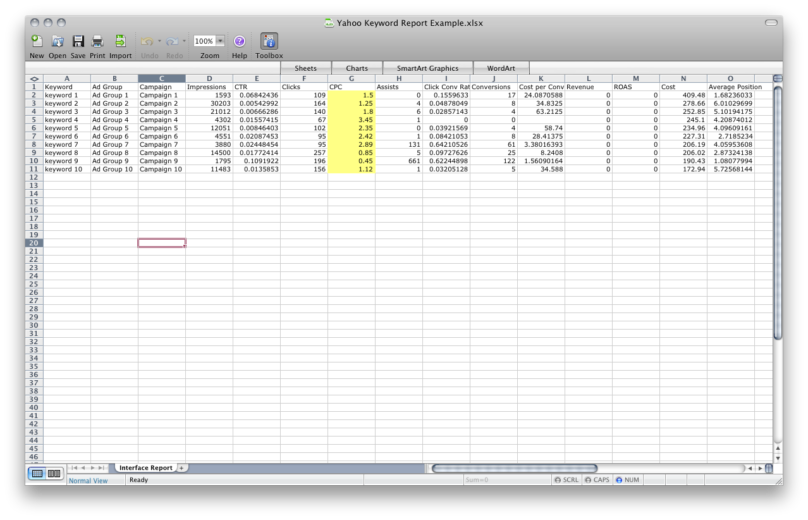Viewport: 808px width, 520px height.
Task: Go to last sheet navigation arrow
Action: tap(101, 468)
